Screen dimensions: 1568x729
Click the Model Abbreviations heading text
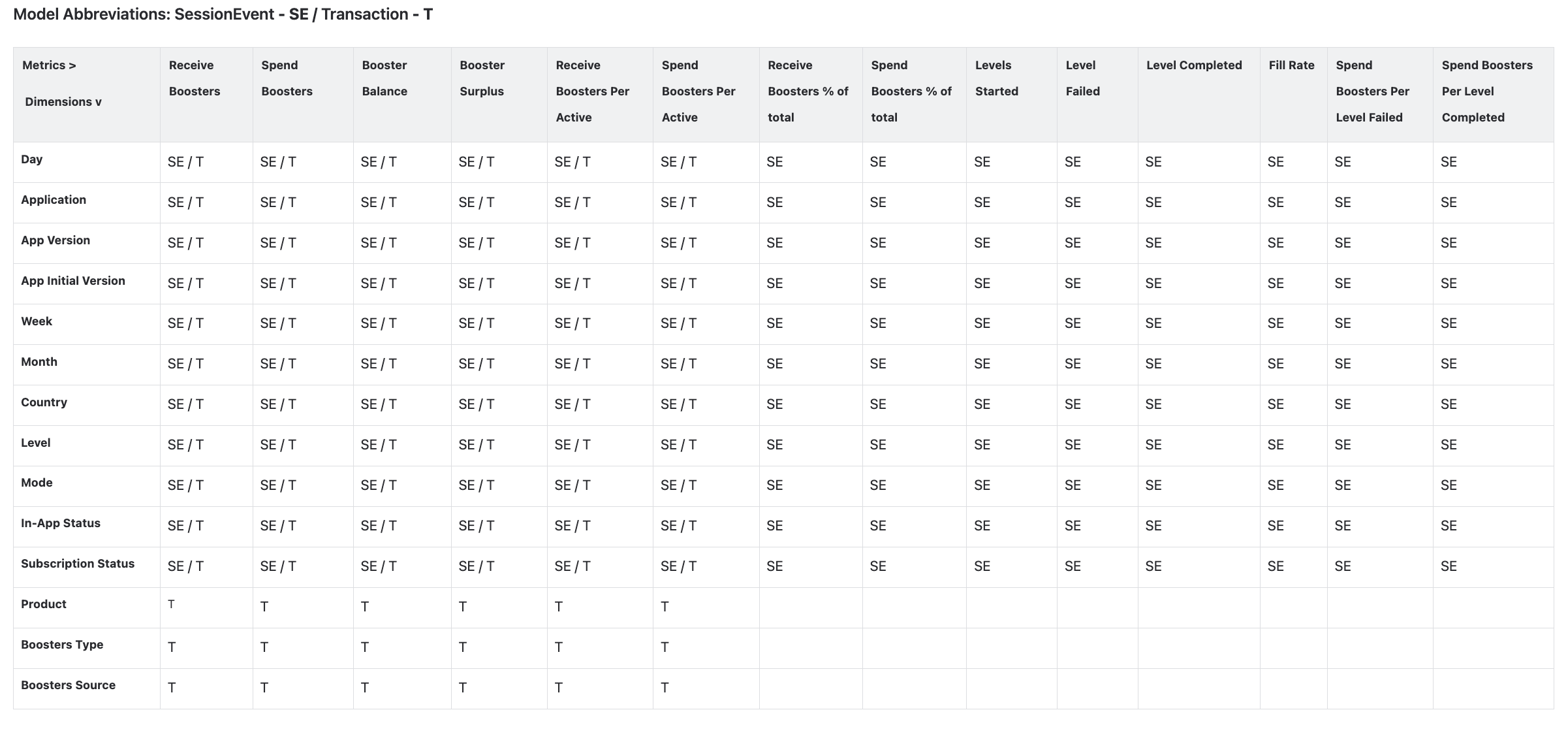(223, 14)
